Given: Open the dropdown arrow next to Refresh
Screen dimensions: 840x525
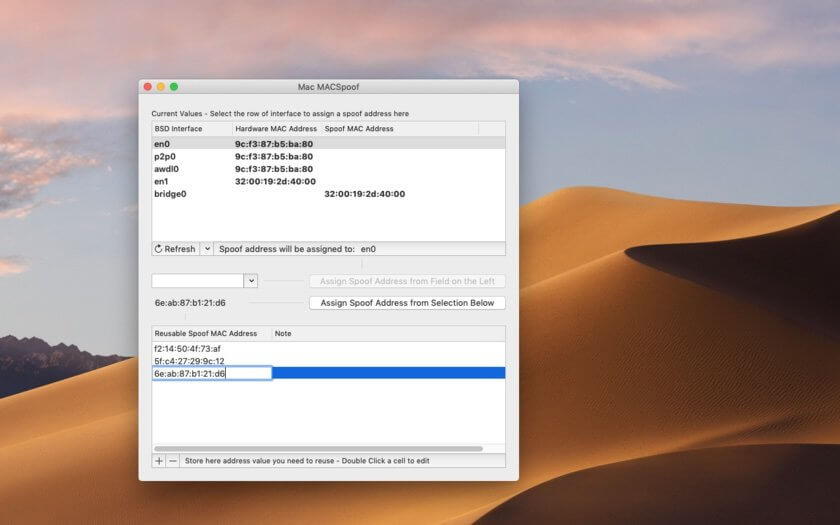Looking at the screenshot, I should coord(207,249).
